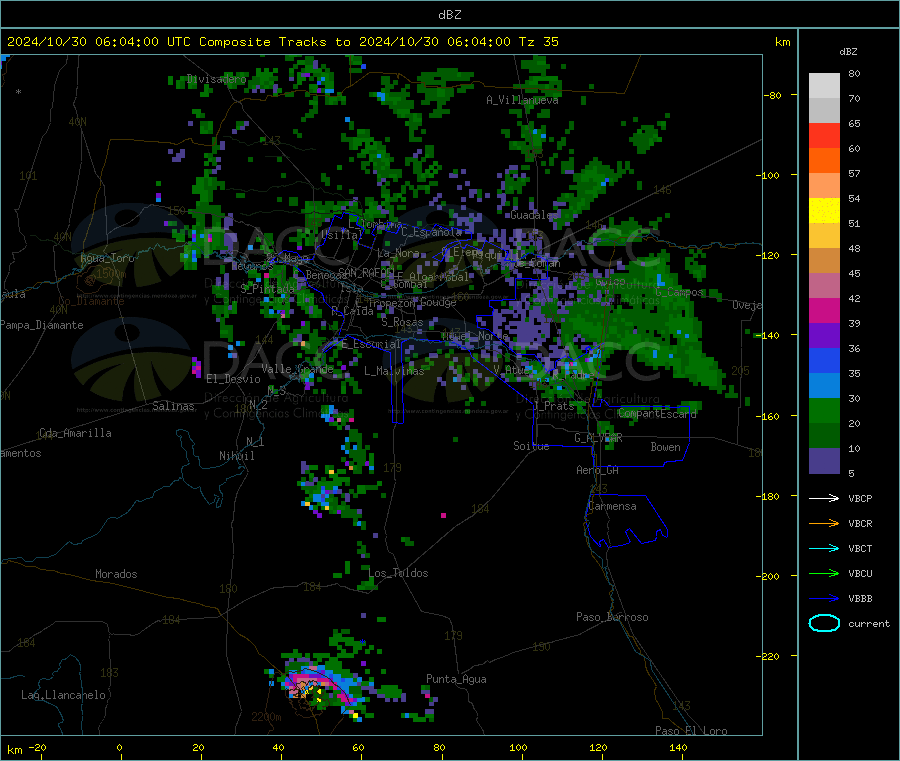This screenshot has height=761, width=900.
Task: Click the 'Bowen' map label
Action: 665,447
